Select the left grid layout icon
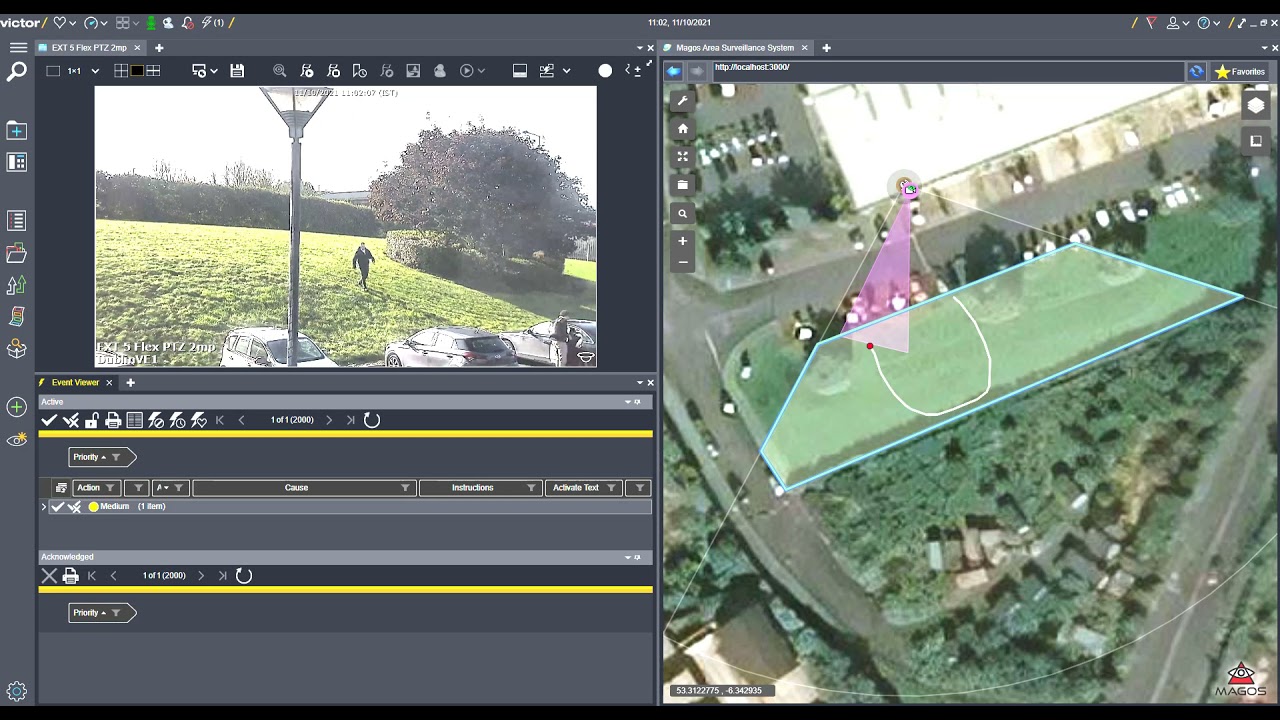 click(x=121, y=71)
